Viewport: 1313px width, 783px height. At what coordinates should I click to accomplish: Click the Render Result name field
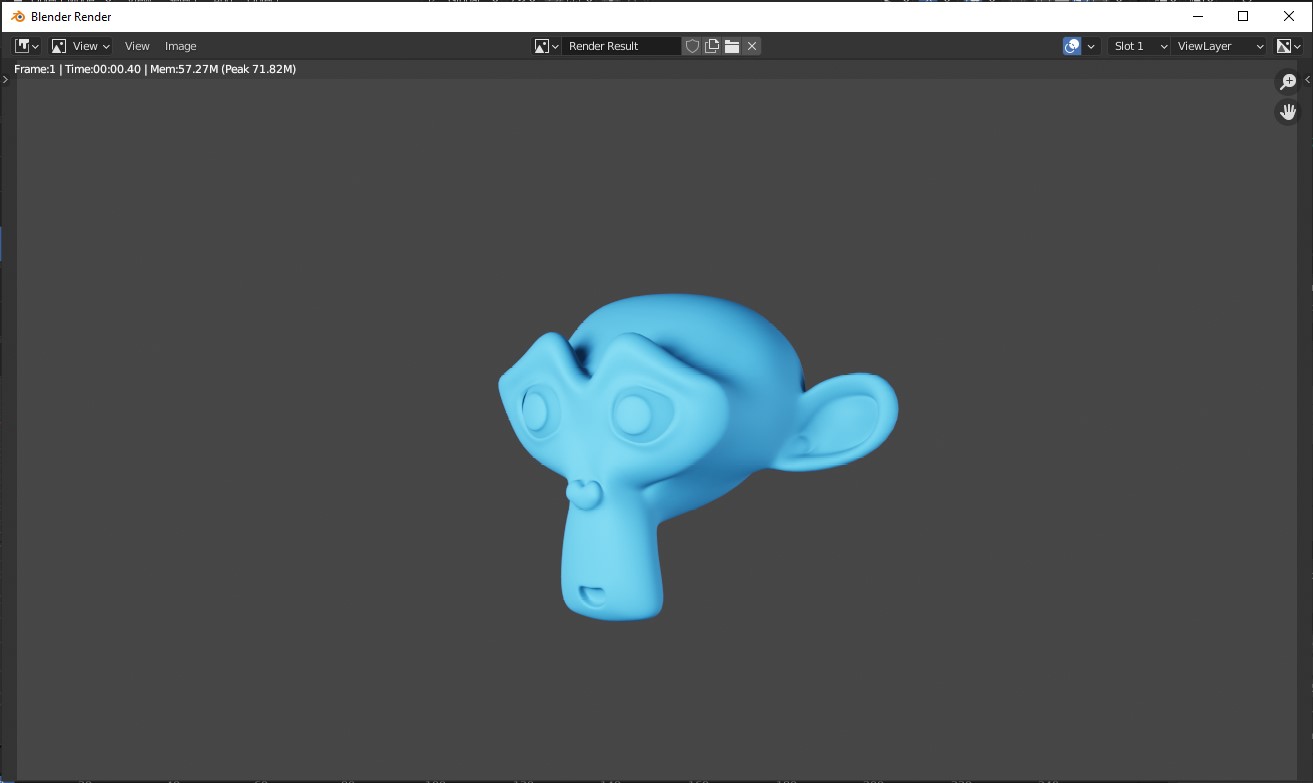click(x=621, y=46)
